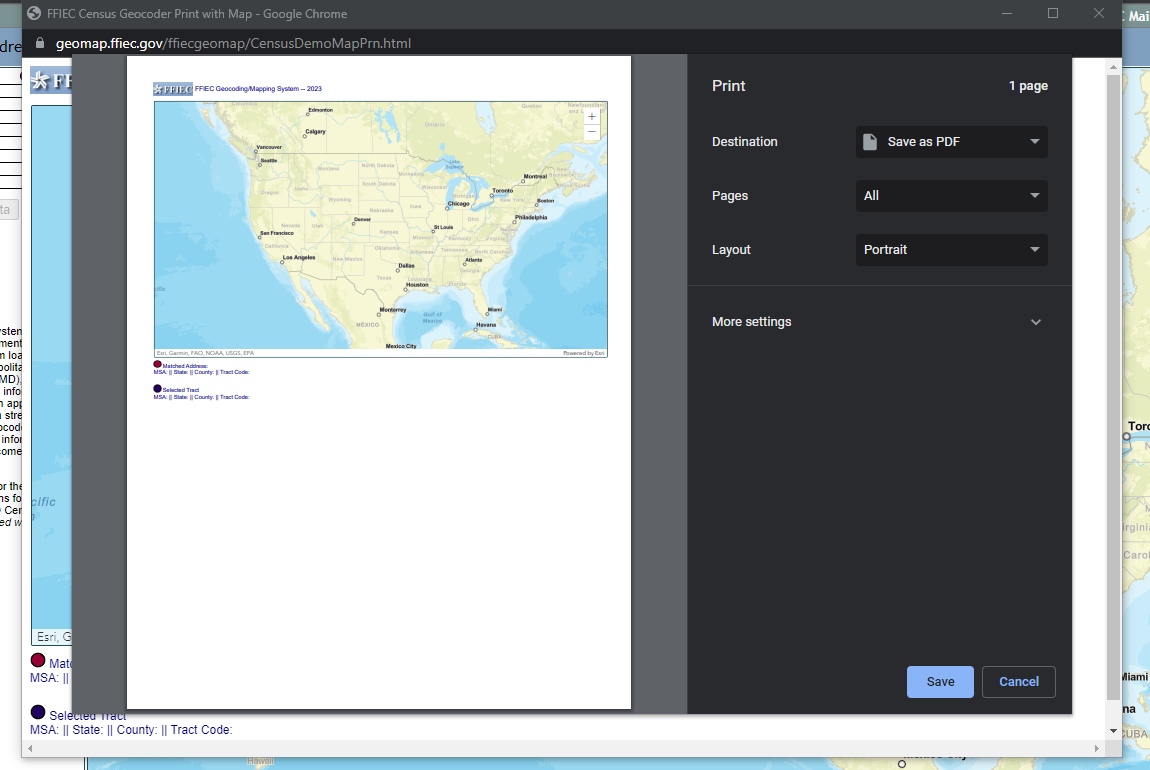Change Layout using the Portrait dropdown

[x=951, y=249]
